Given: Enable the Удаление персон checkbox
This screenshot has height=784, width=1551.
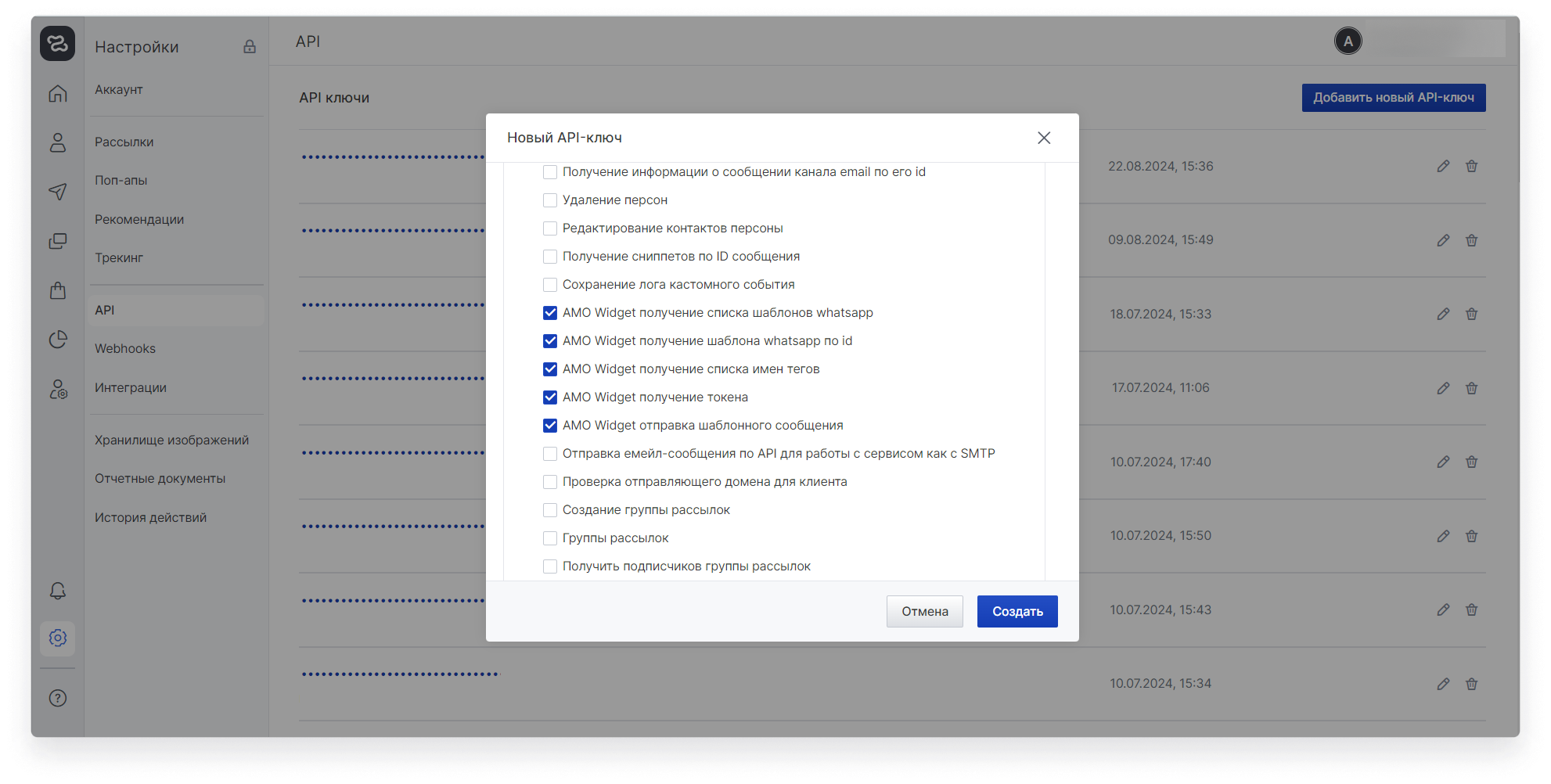Looking at the screenshot, I should [550, 200].
